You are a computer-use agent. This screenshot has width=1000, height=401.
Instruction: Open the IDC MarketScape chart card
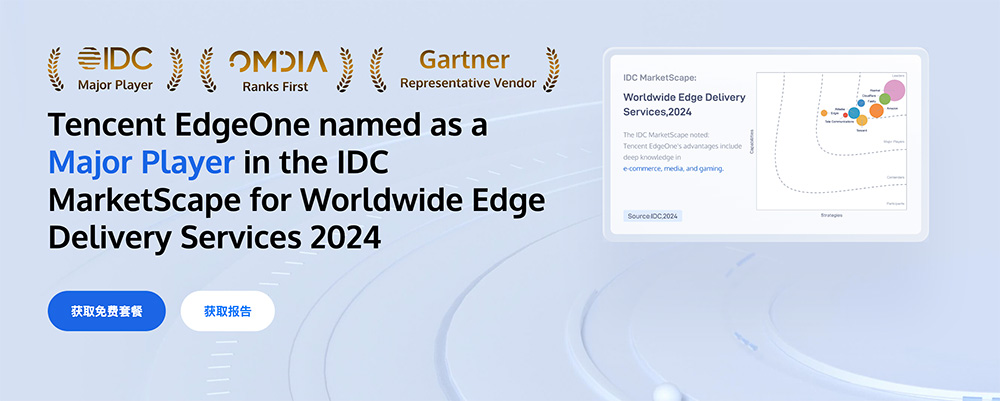765,145
